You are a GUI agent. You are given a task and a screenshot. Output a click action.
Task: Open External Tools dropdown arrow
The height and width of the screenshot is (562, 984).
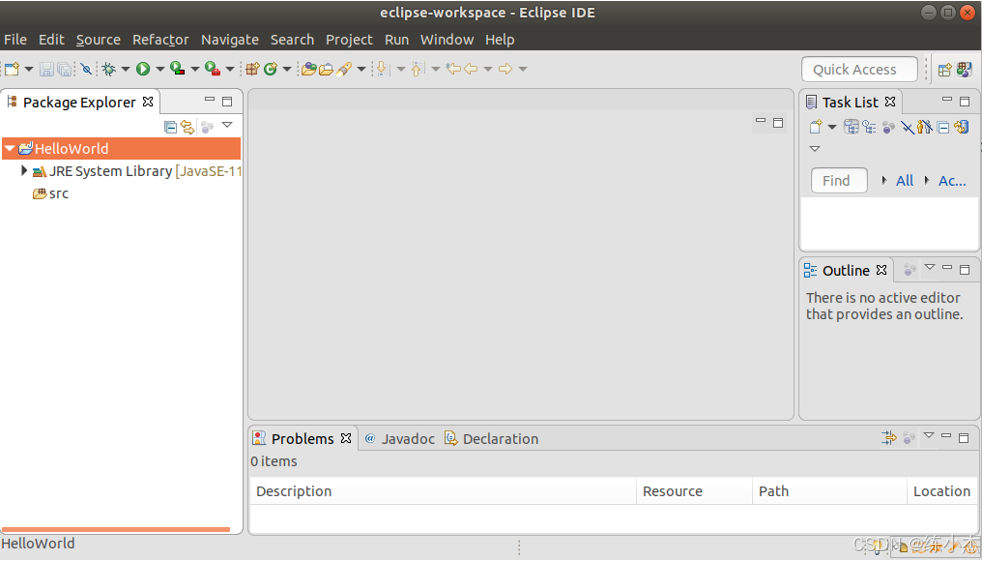click(230, 69)
